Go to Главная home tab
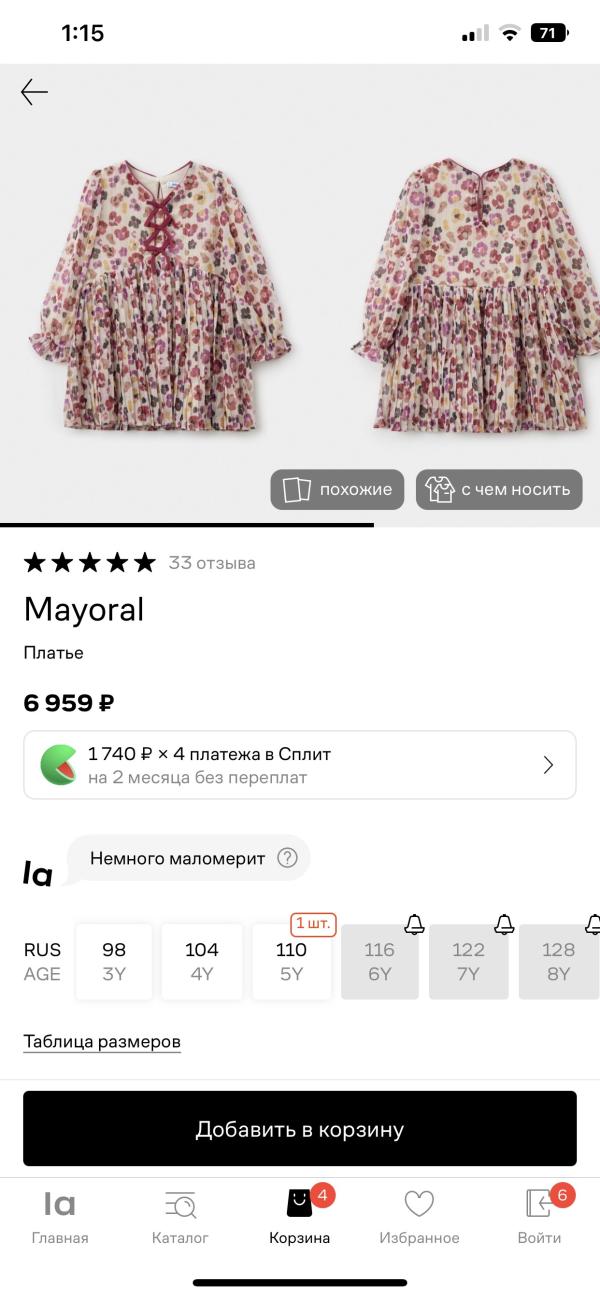 pos(60,1216)
